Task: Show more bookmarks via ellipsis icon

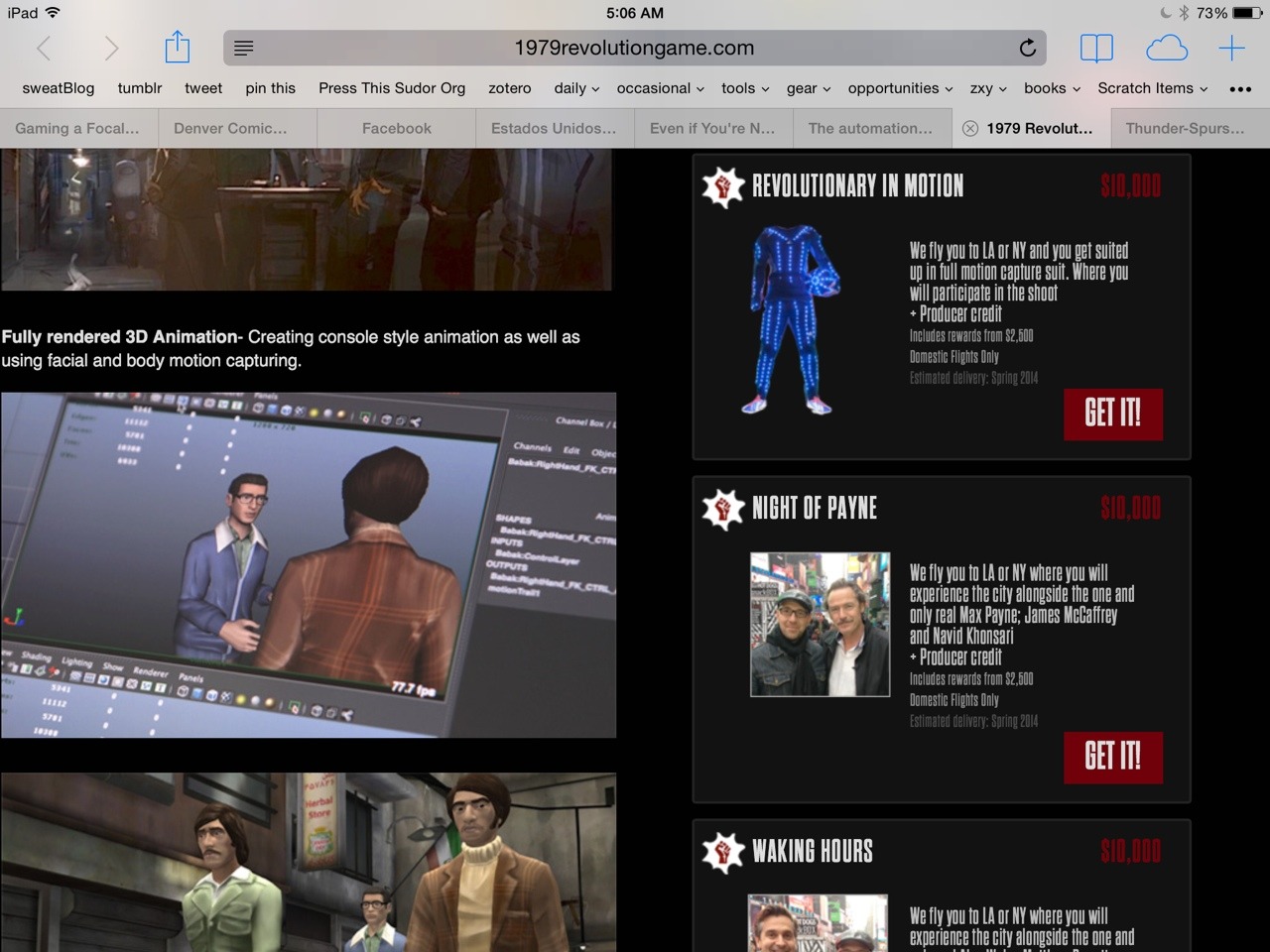Action: pos(1240,89)
